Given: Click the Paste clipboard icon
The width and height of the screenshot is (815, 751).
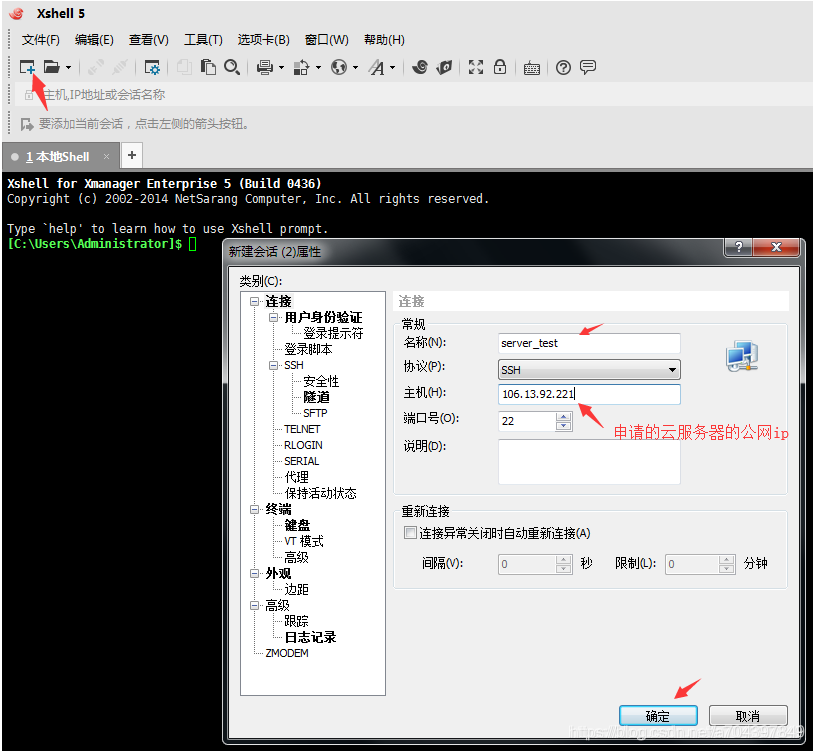Looking at the screenshot, I should click(x=208, y=67).
